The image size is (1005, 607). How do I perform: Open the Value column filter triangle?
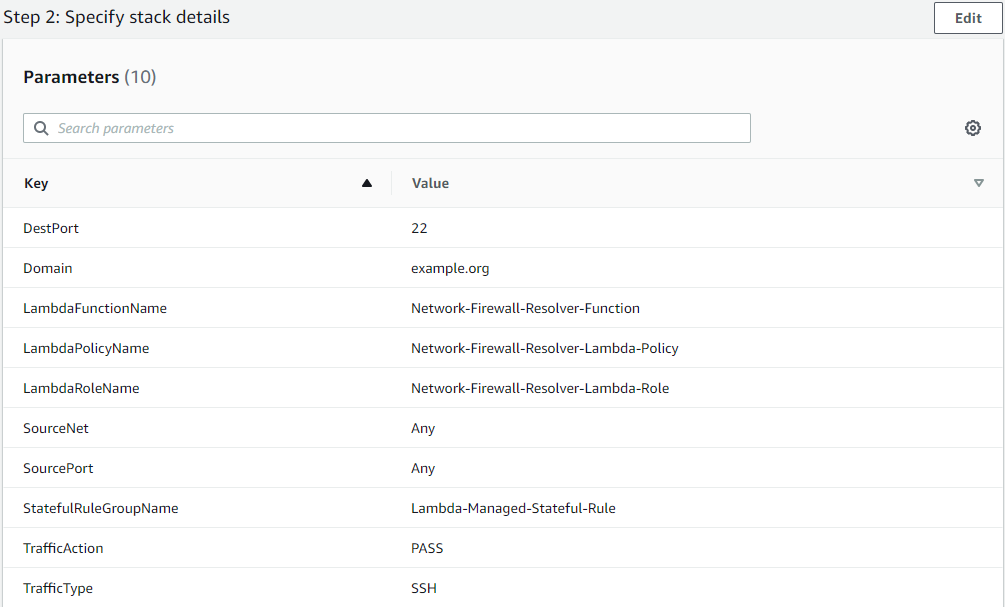tap(978, 184)
